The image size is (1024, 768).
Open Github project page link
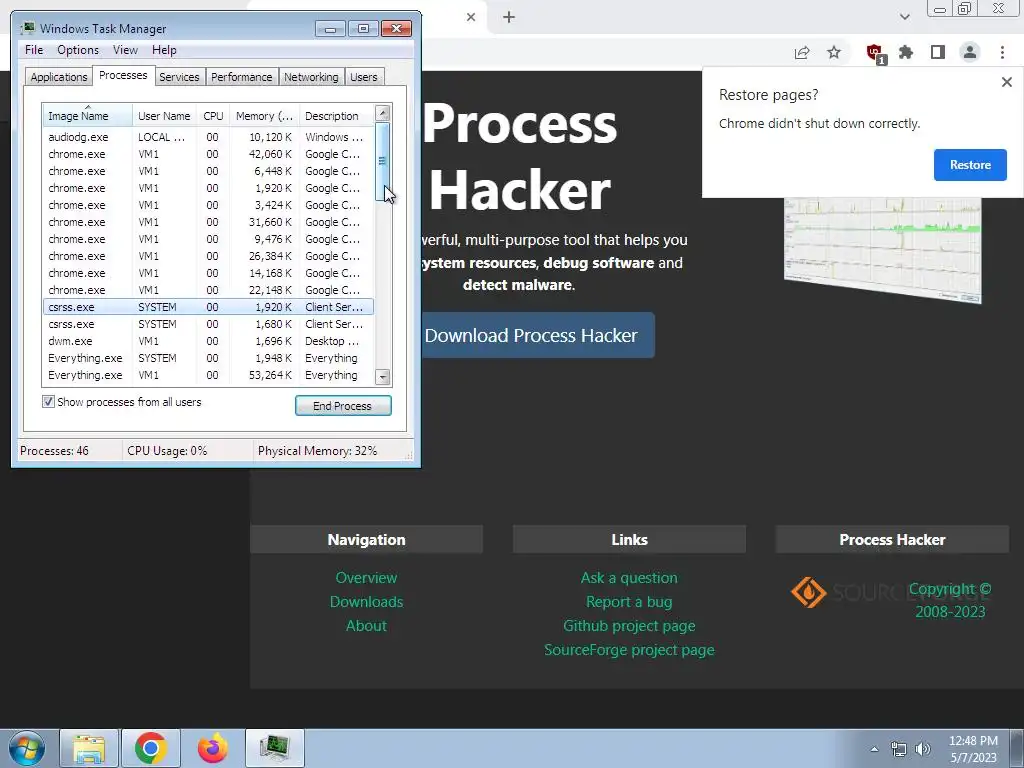630,626
